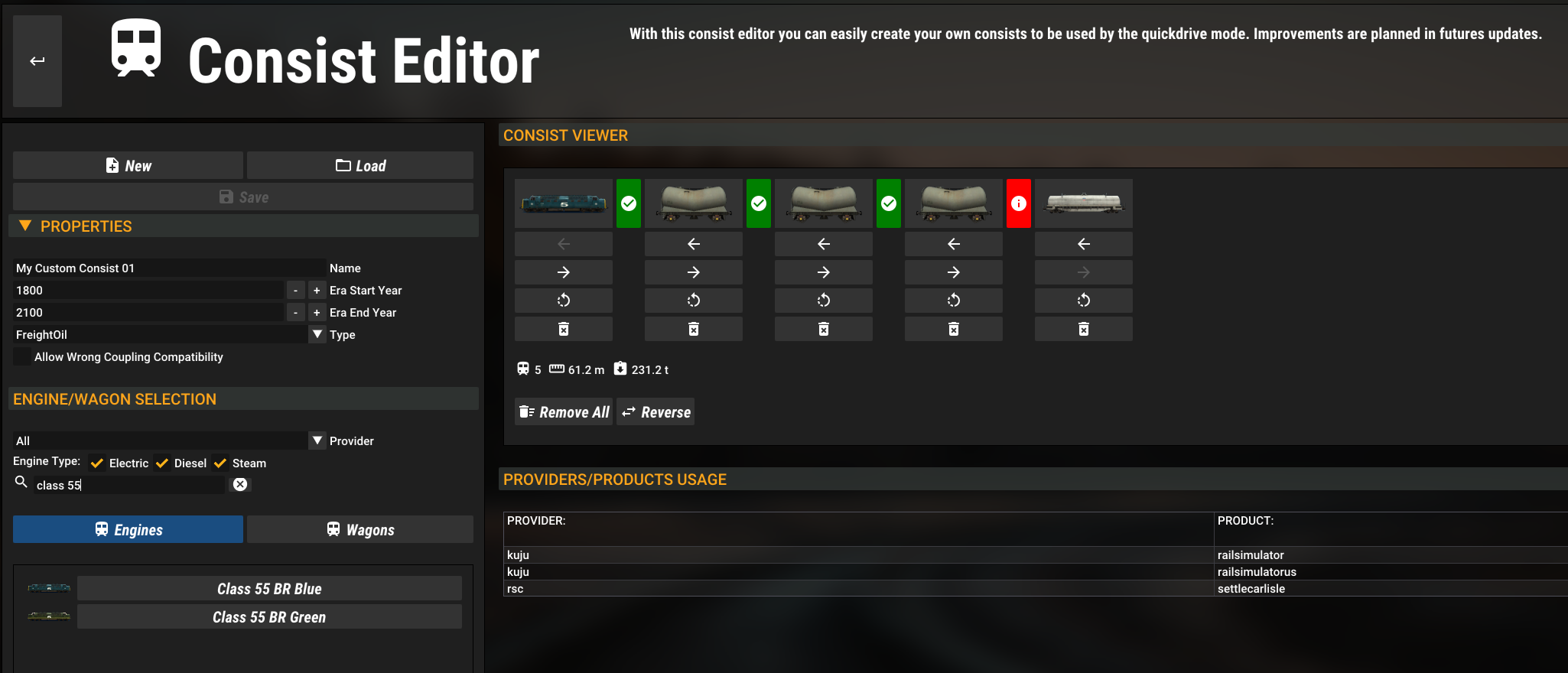Move the first tank wagon left

693,244
